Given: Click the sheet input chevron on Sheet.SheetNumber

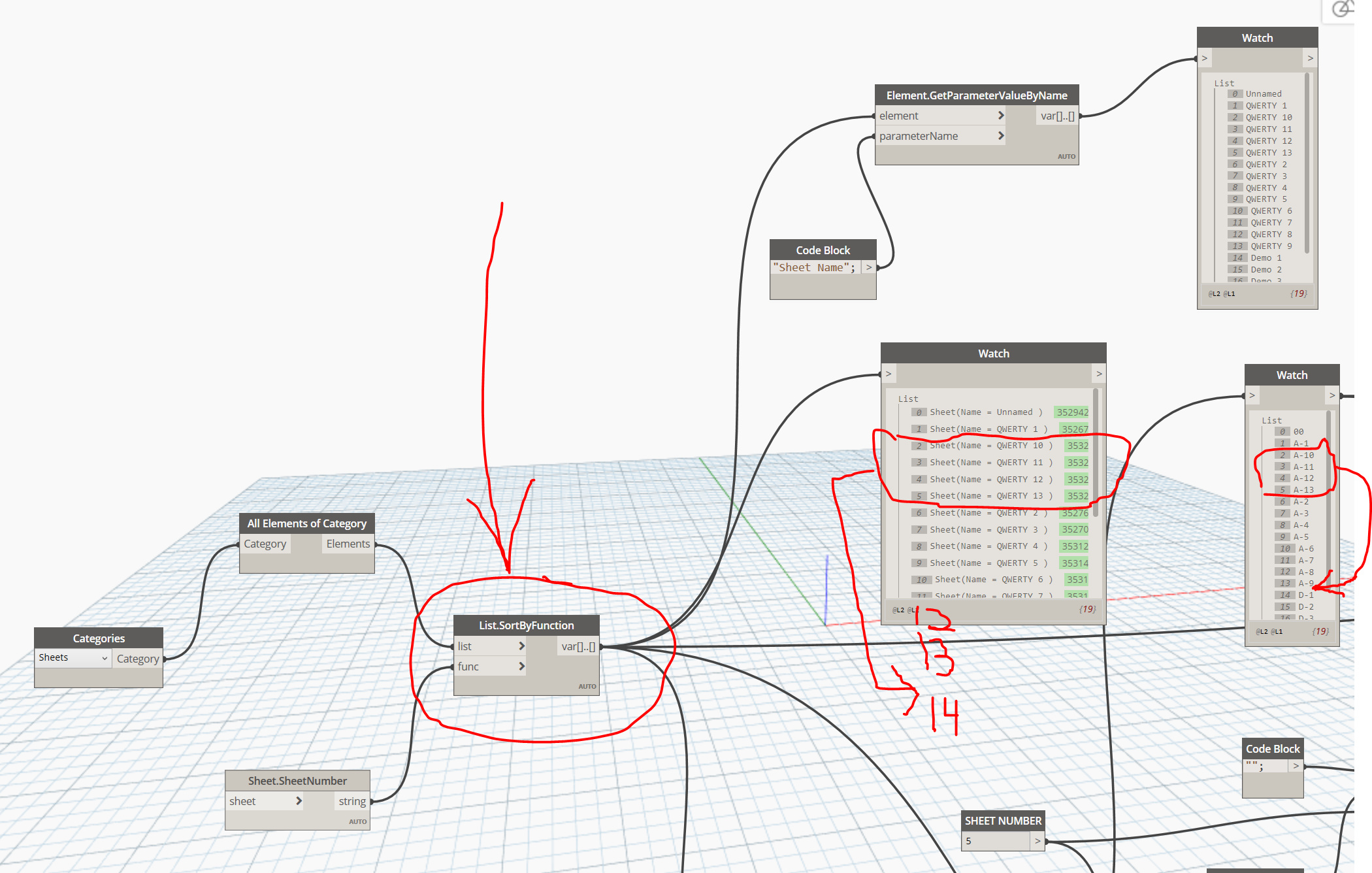Looking at the screenshot, I should [x=299, y=801].
